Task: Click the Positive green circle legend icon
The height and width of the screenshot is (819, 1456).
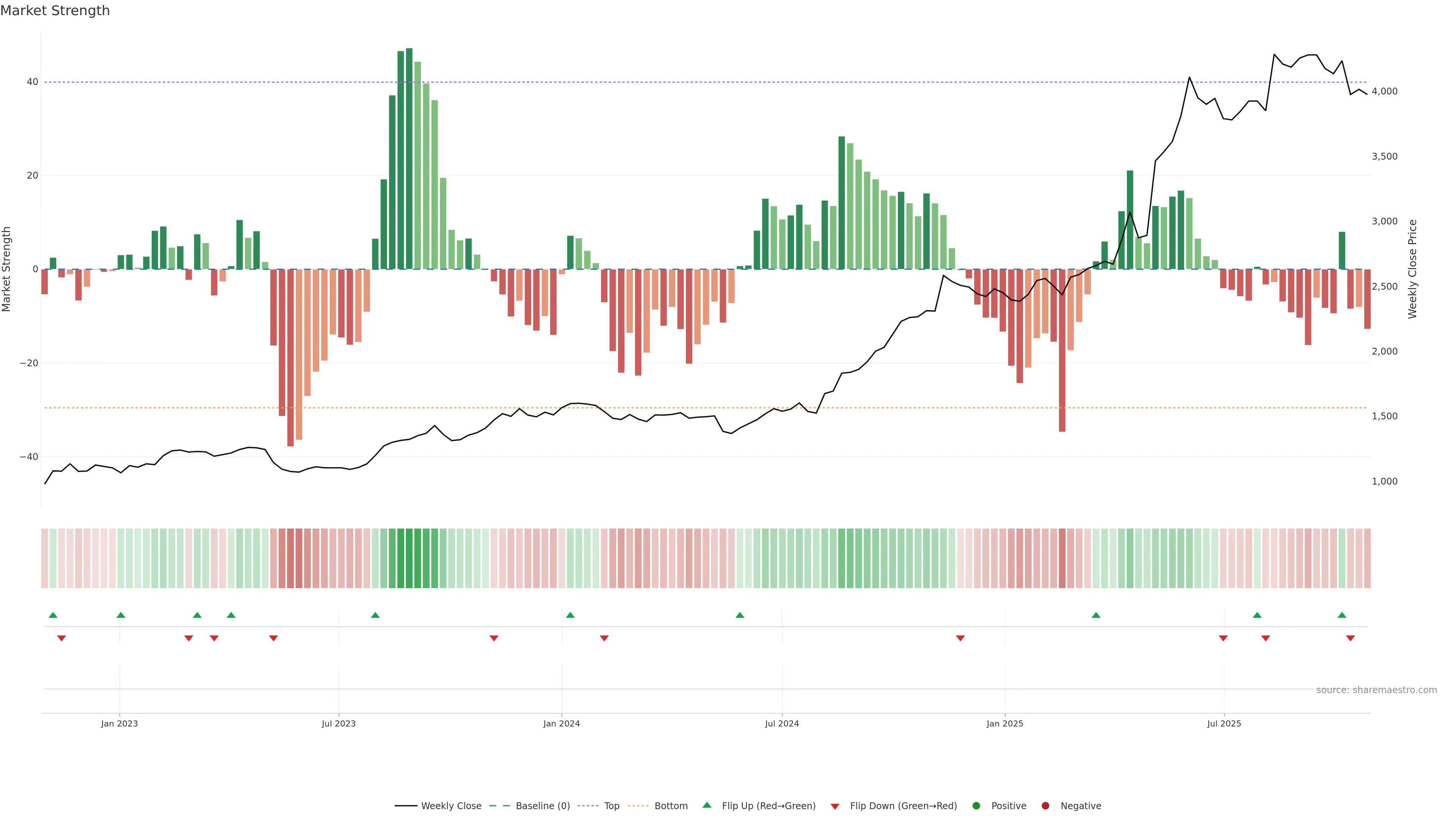Action: (x=976, y=805)
